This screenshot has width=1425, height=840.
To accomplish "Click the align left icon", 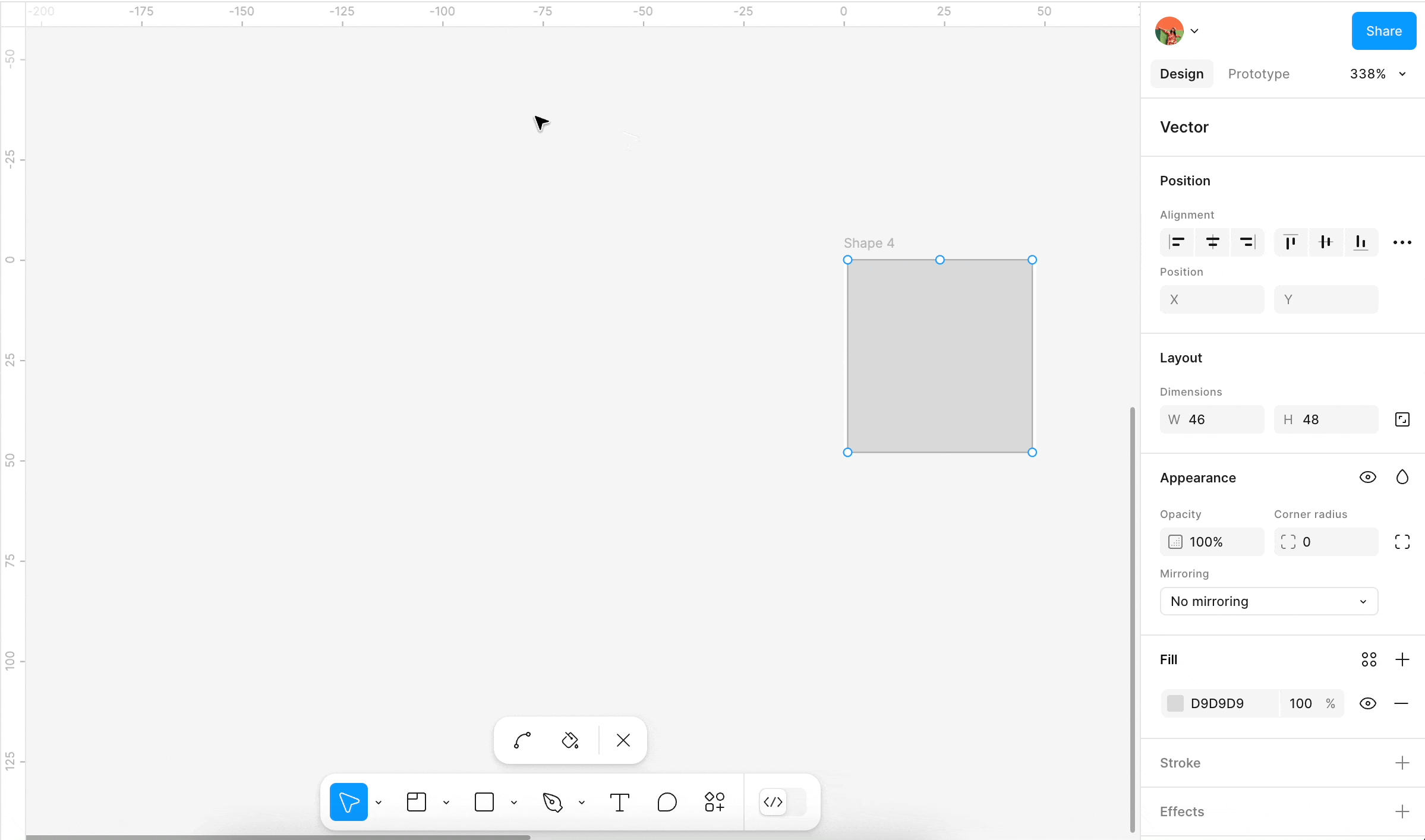I will point(1177,242).
